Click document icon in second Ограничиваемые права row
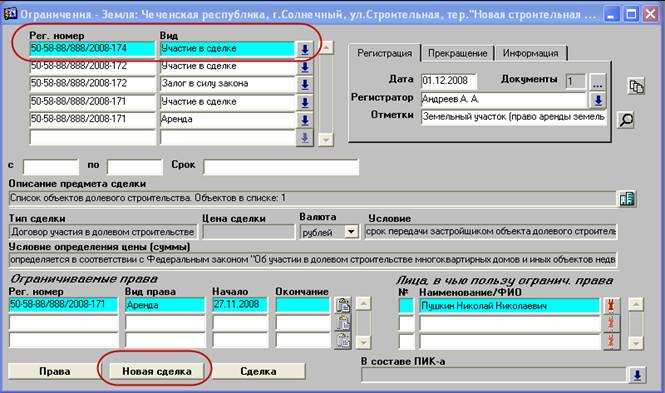The height and width of the screenshot is (393, 665). [x=343, y=323]
